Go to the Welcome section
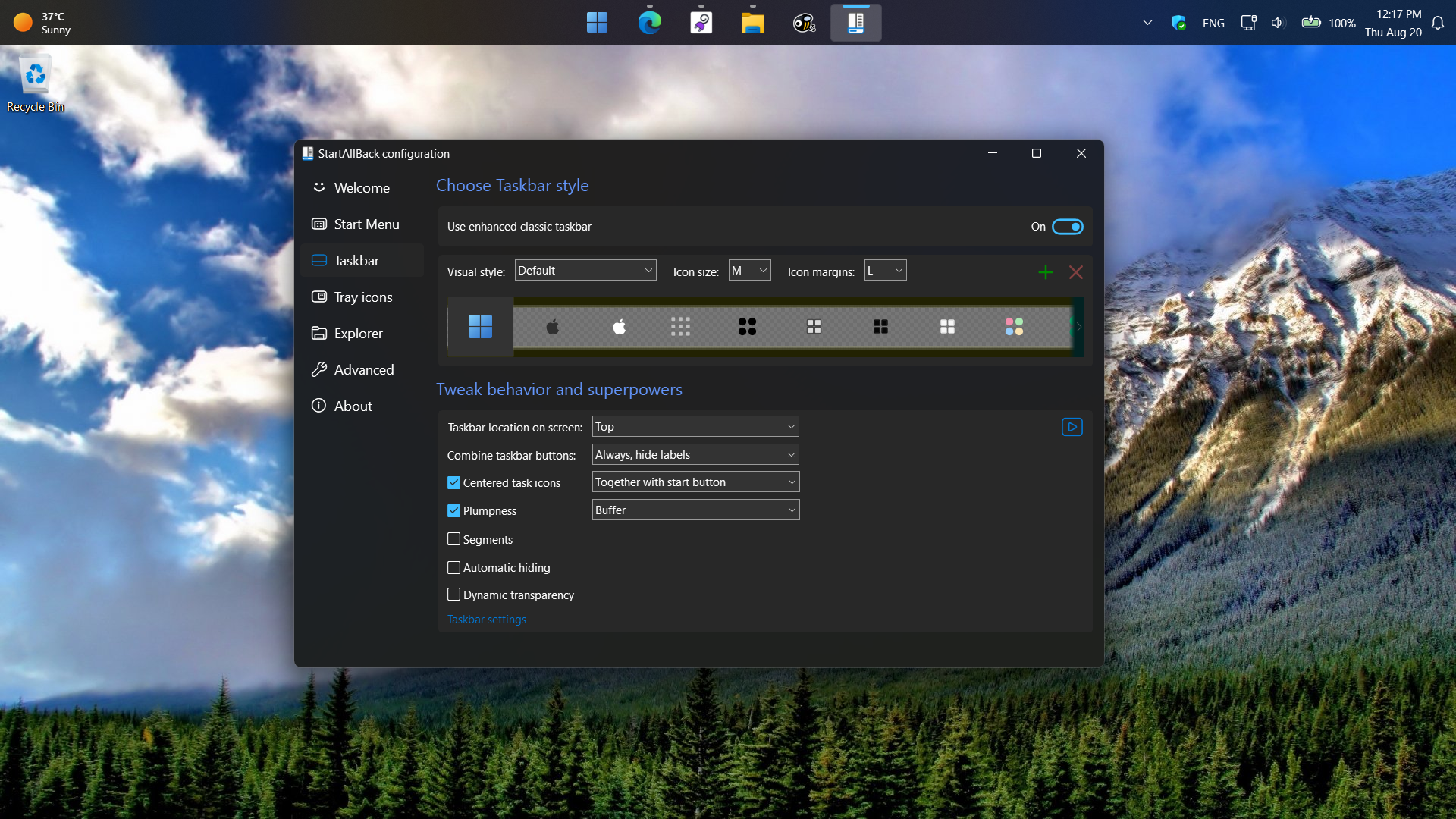This screenshot has width=1456, height=819. point(362,187)
